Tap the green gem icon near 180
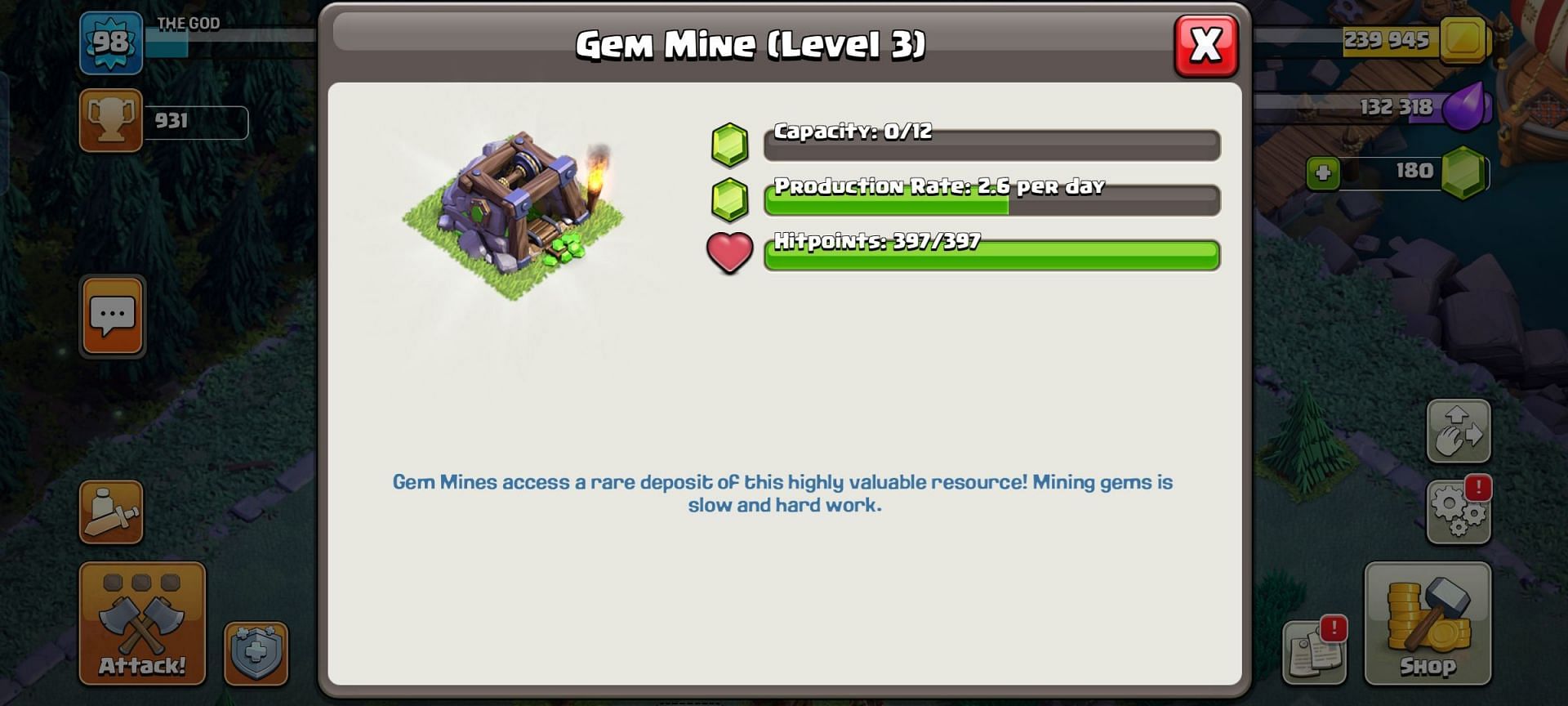 pos(1463,172)
